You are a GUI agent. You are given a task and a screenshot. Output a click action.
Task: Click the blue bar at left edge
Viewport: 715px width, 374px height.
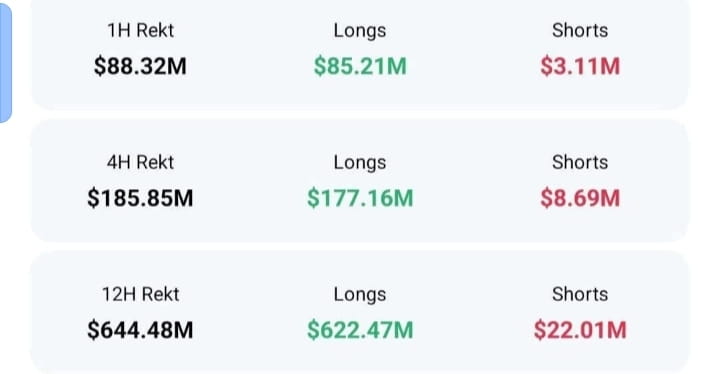5,62
